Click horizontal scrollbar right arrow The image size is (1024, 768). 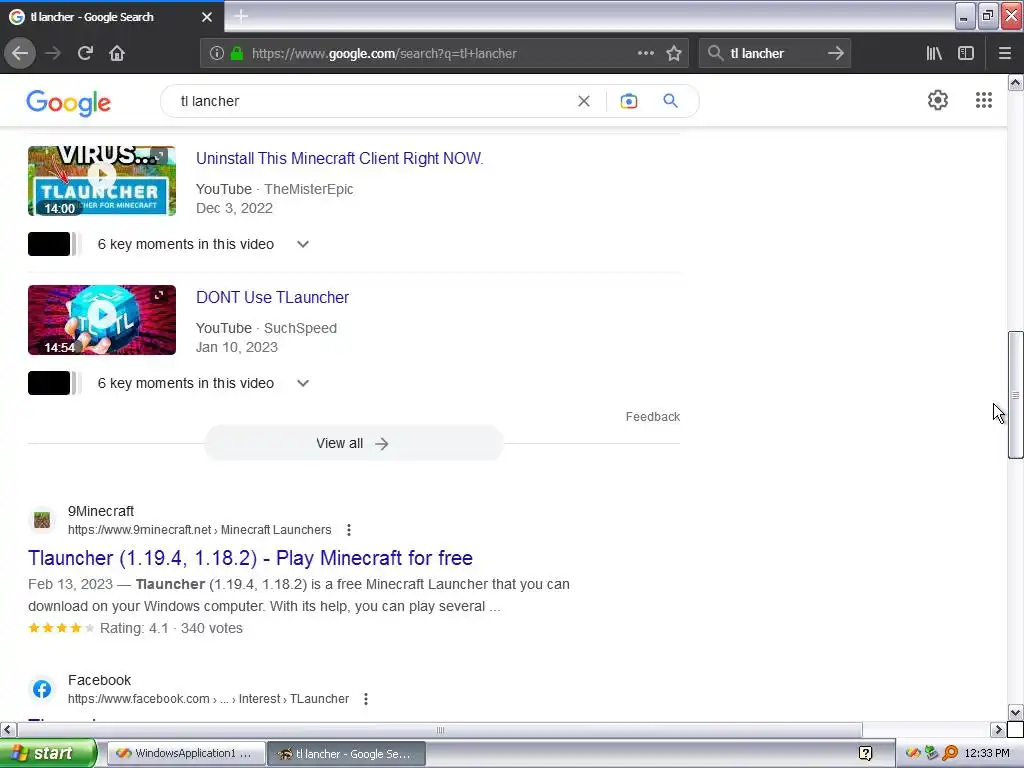coord(999,729)
